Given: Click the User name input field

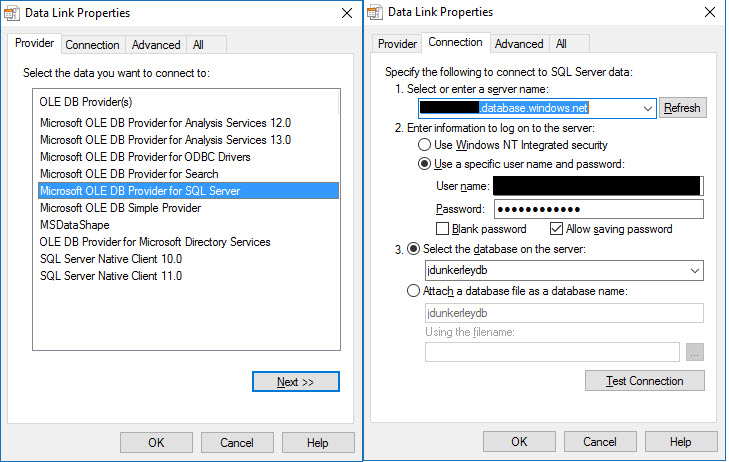Looking at the screenshot, I should click(597, 186).
